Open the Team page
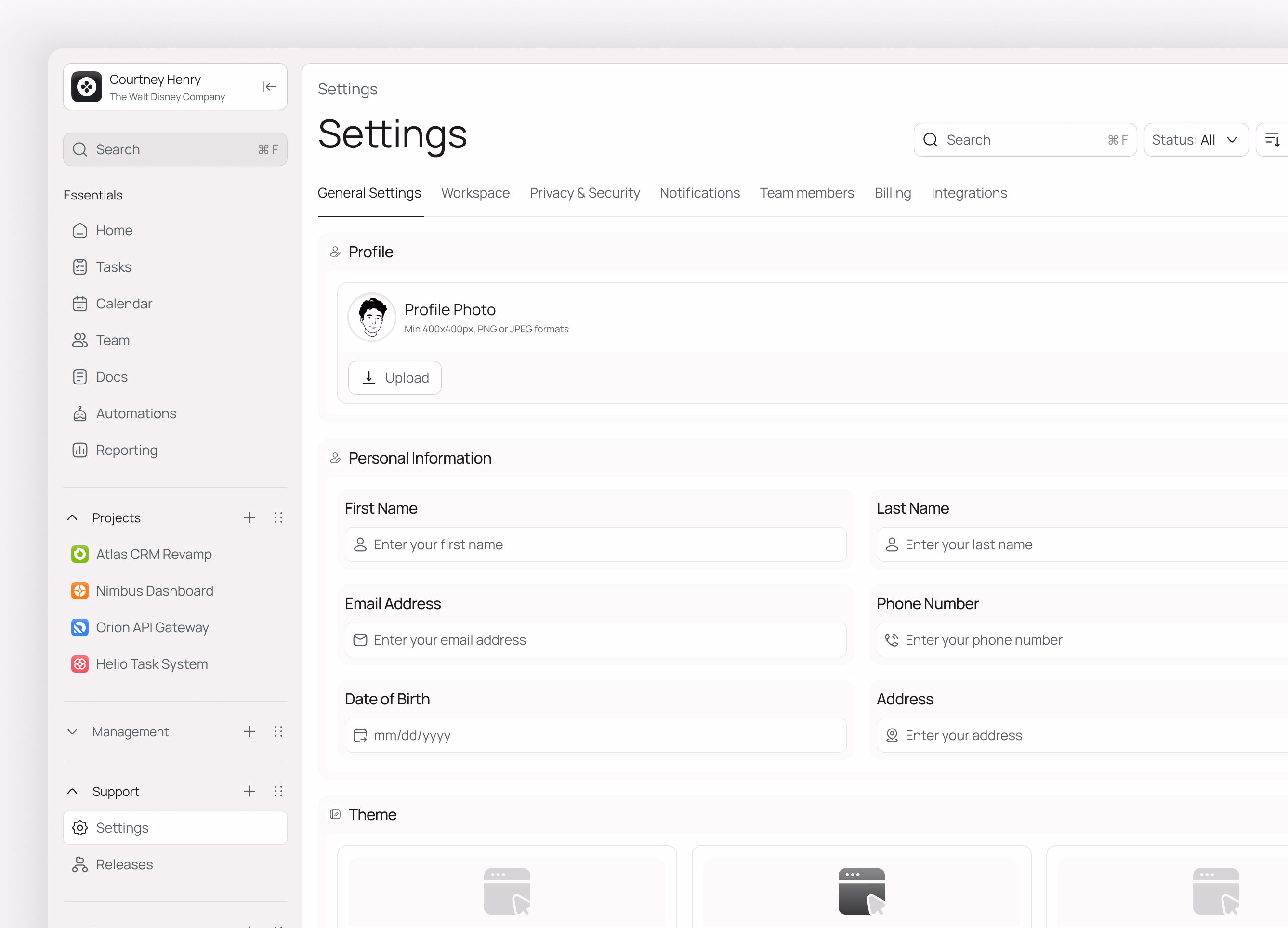 pos(175,340)
